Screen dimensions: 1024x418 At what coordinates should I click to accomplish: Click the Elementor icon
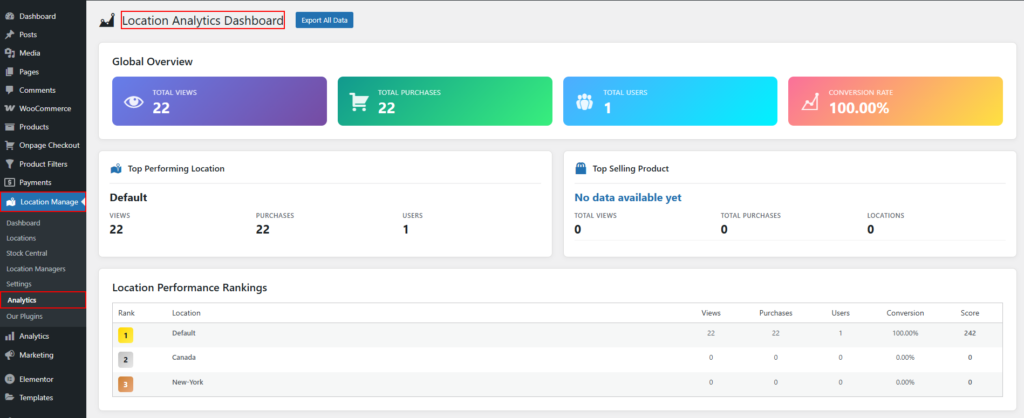point(9,379)
